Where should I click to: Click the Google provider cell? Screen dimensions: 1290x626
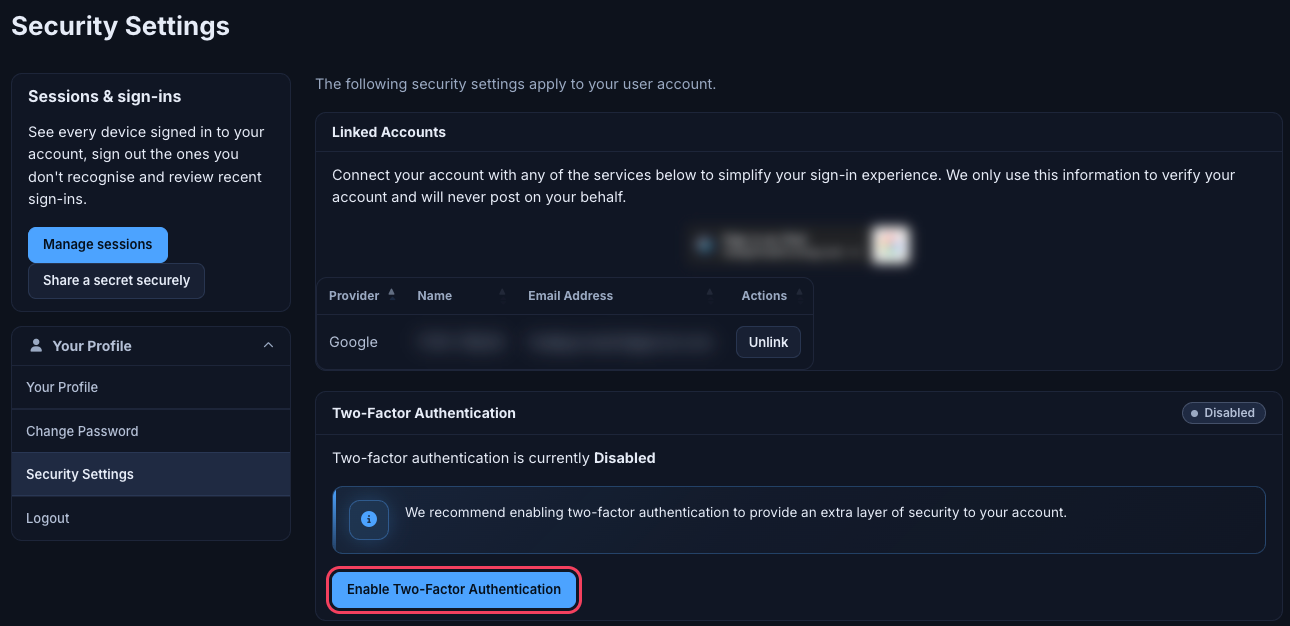353,342
